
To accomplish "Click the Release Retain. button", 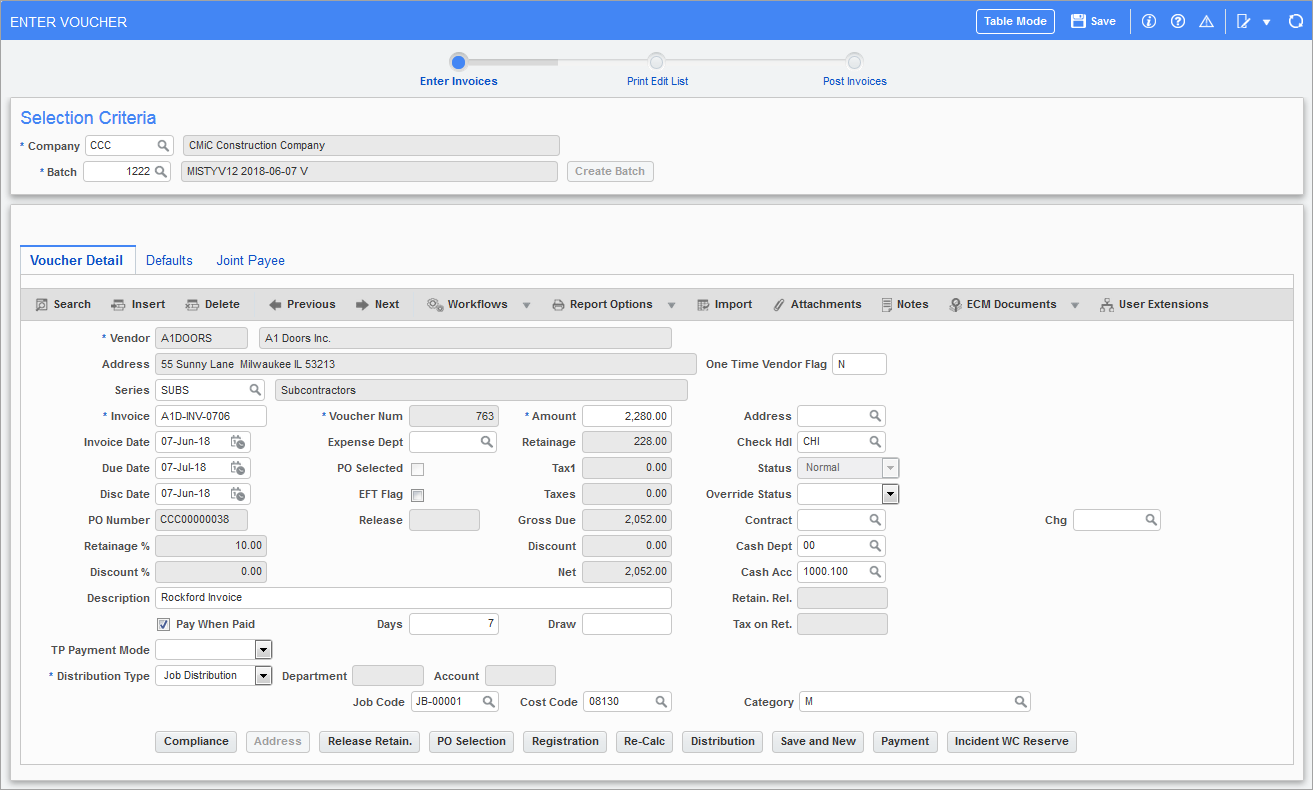I will pos(370,742).
